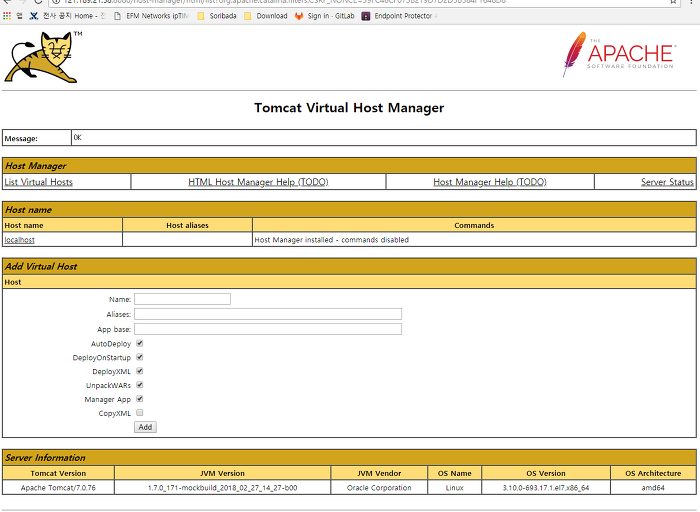The image size is (700, 512).
Task: Click the Add button
Action: (145, 427)
